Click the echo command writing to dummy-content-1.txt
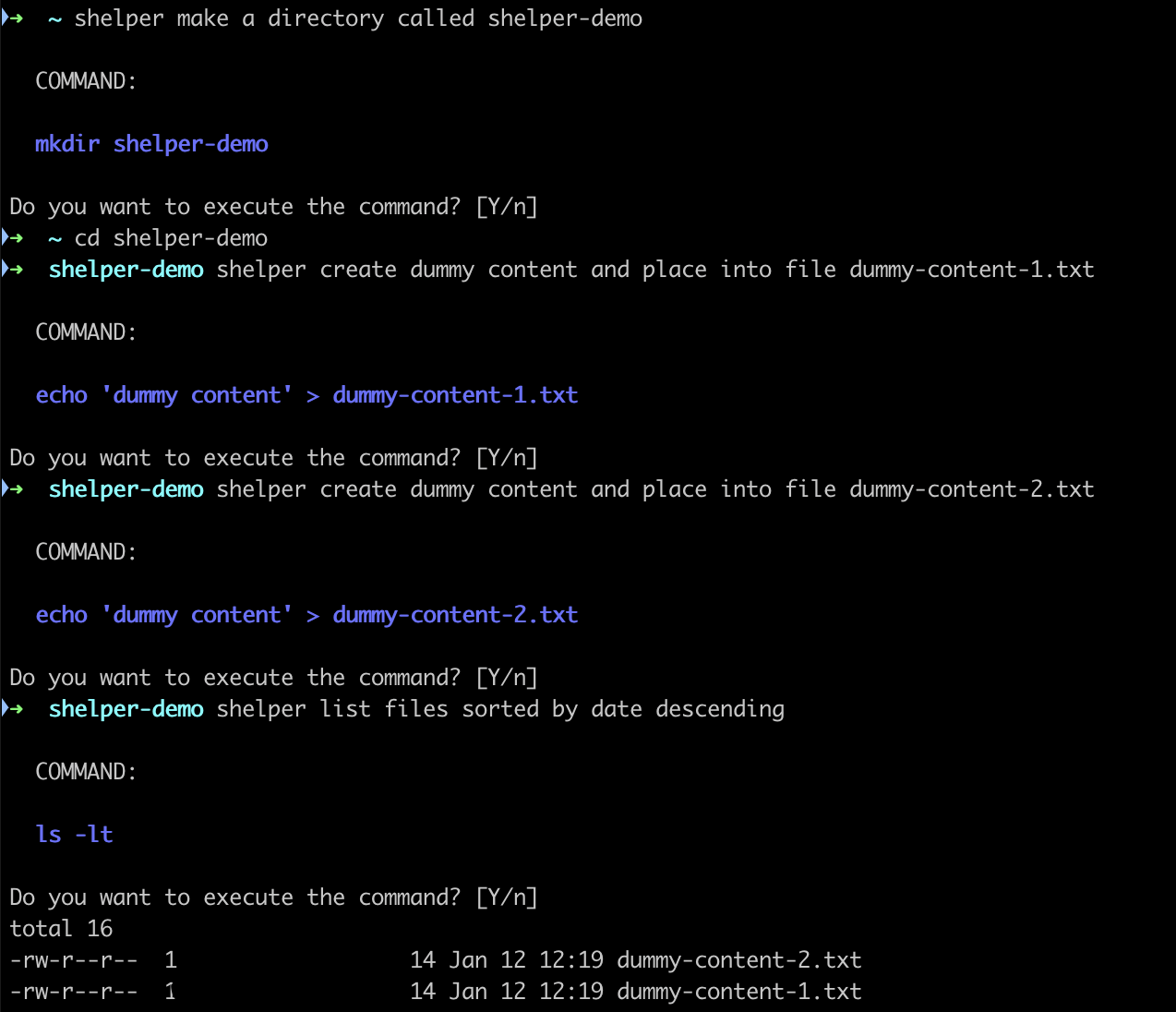The width and height of the screenshot is (1176, 1012). [306, 395]
